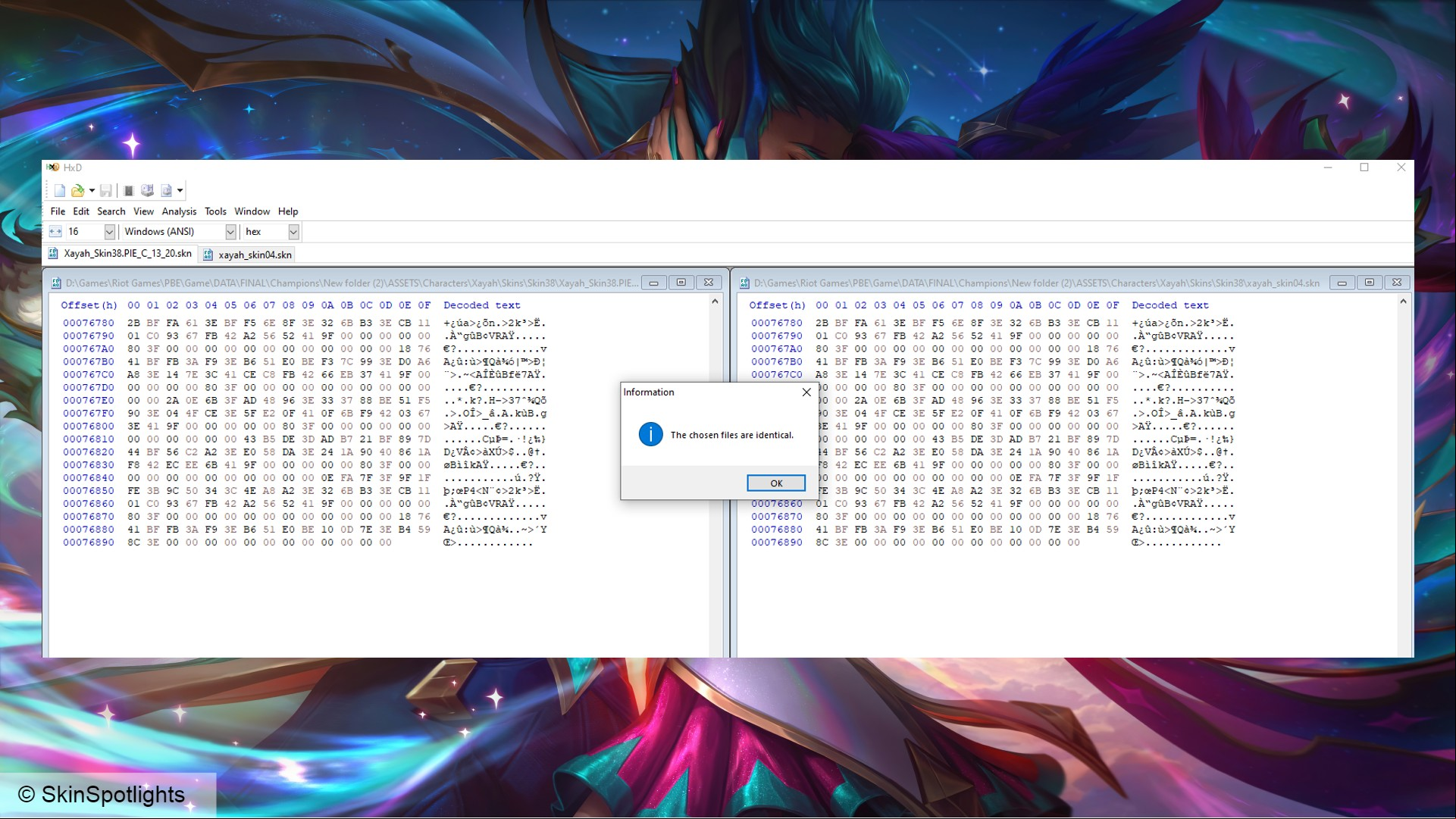The width and height of the screenshot is (1456, 819).
Task: Click offset 00076880 in right pane
Action: 777,530
